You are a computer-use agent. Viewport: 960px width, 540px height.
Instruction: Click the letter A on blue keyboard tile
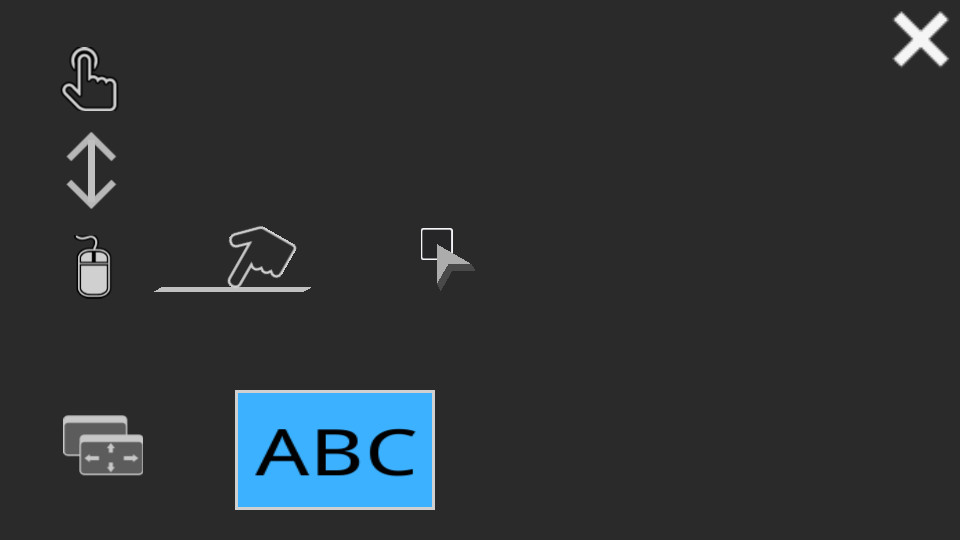click(x=282, y=452)
